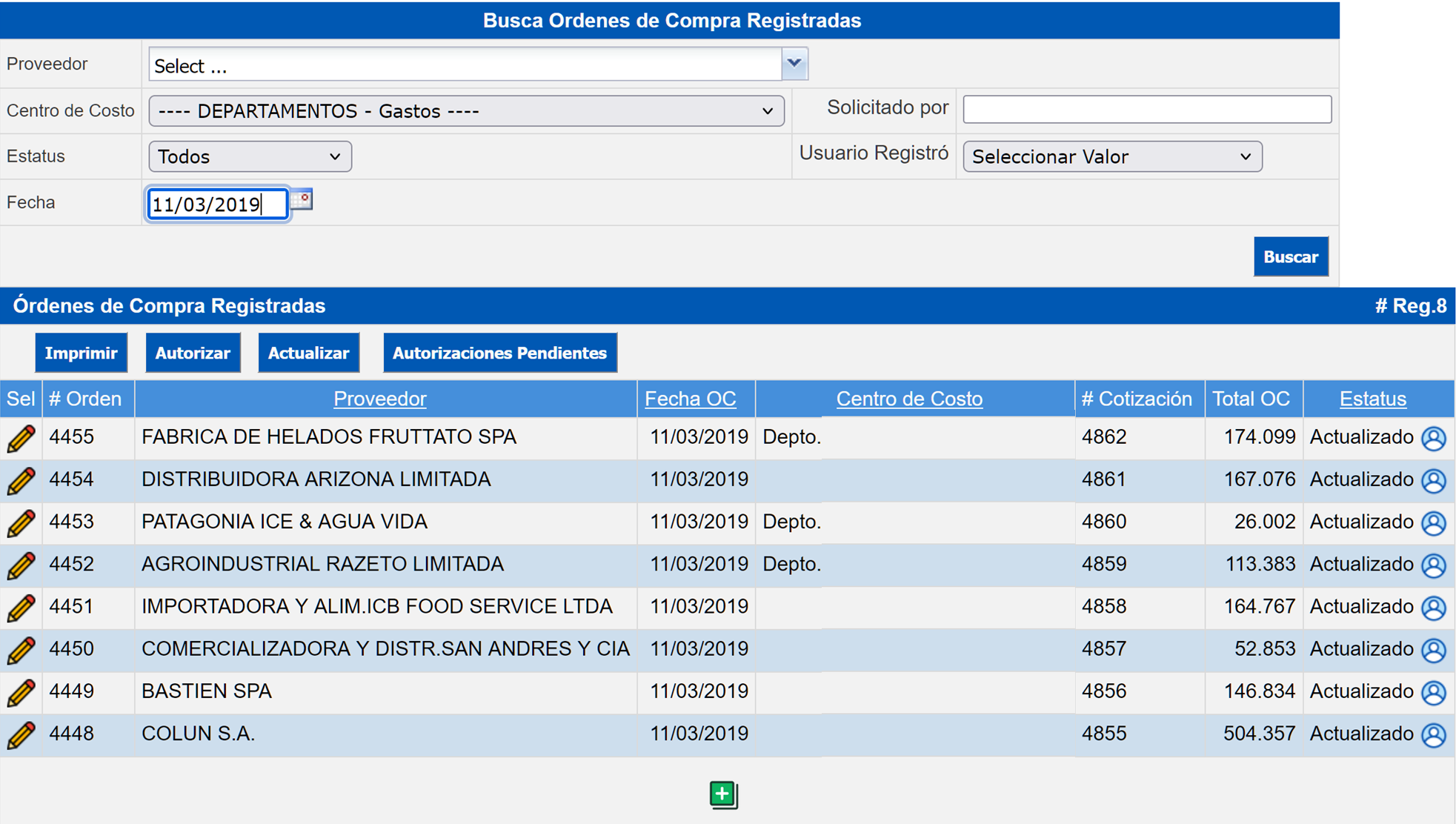1456x824 pixels.
Task: Click BASTIEN SPA provider text
Action: pos(207,691)
